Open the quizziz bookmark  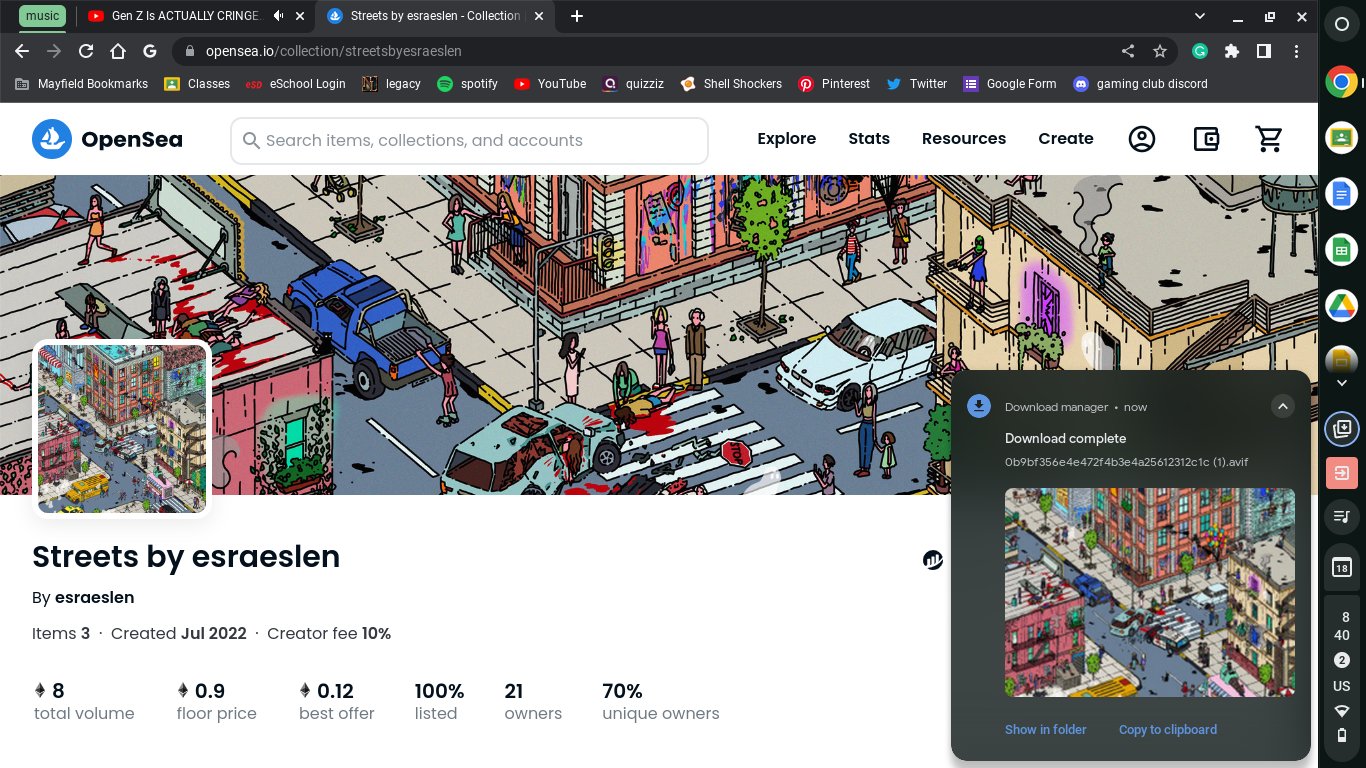(x=634, y=84)
